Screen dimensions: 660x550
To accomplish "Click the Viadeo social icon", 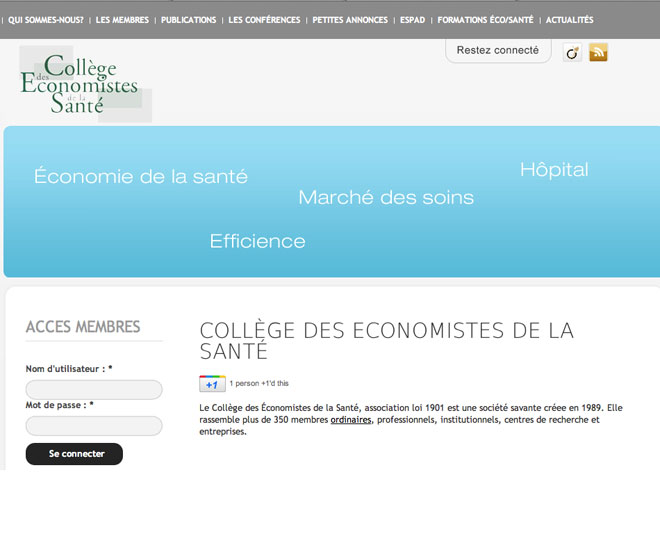I will click(x=572, y=53).
